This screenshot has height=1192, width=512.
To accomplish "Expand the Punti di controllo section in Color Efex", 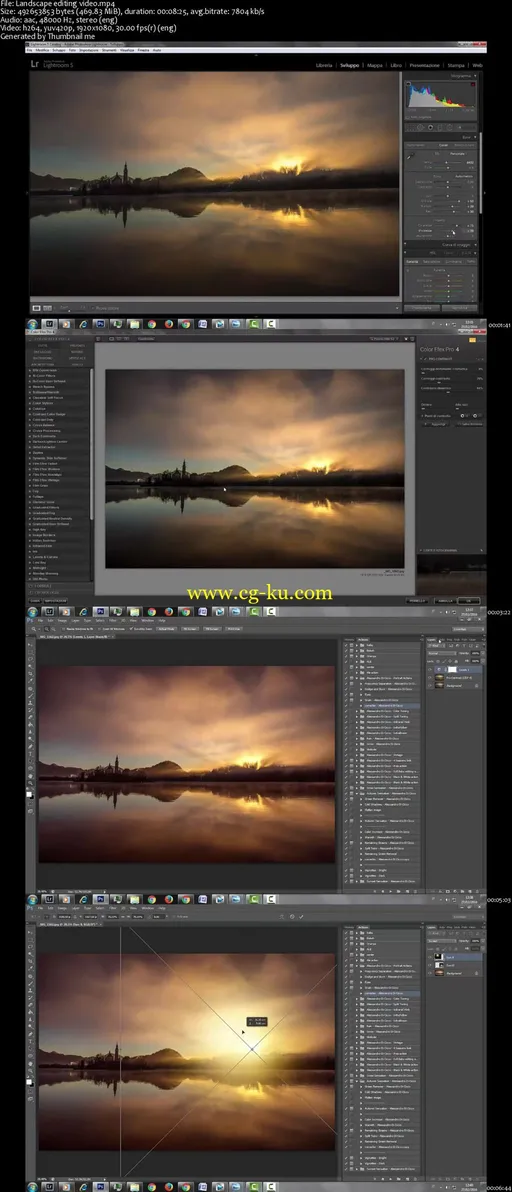I will click(422, 416).
